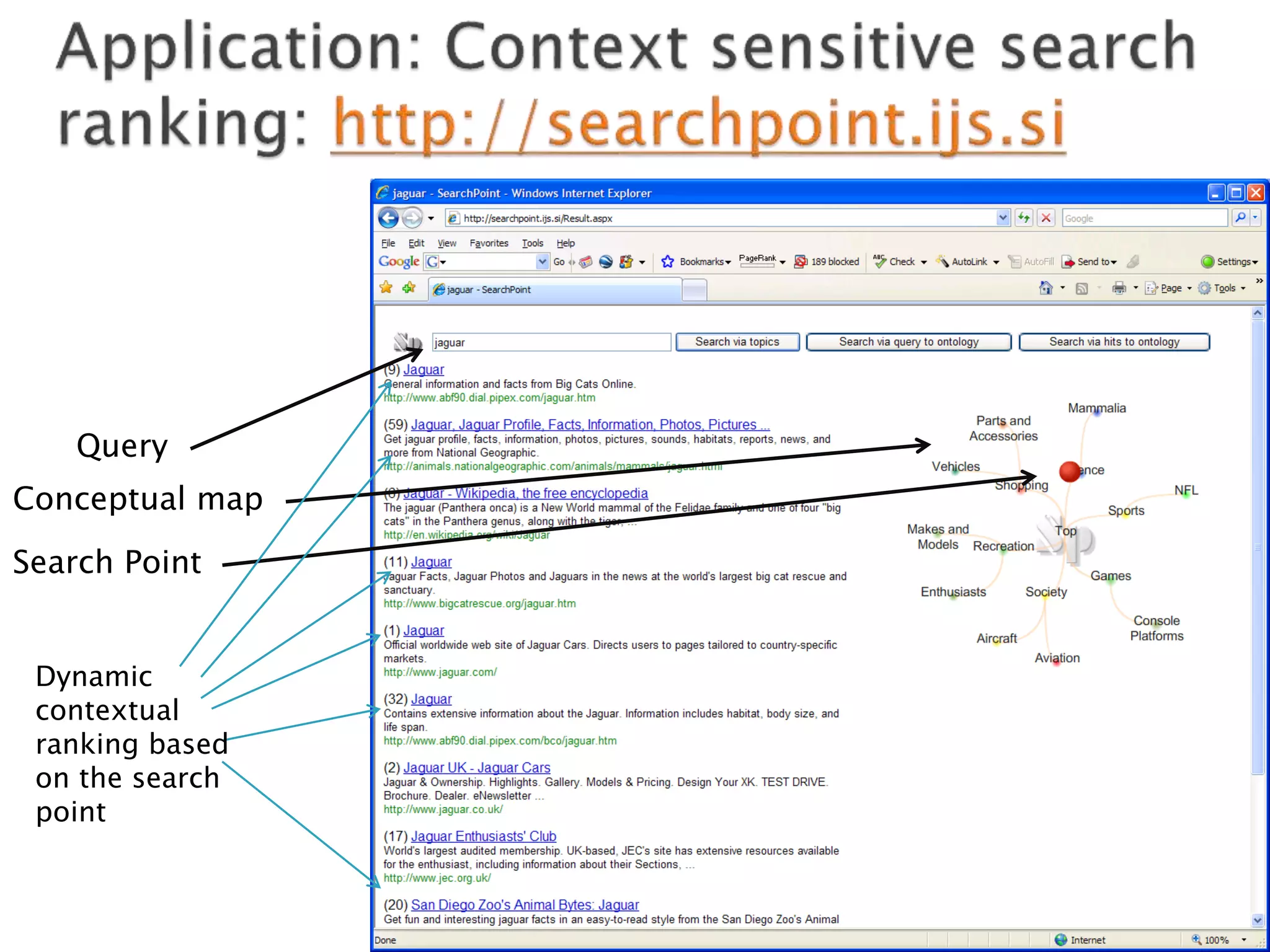Click Mammalia topic on concept map

pyautogui.click(x=1096, y=408)
